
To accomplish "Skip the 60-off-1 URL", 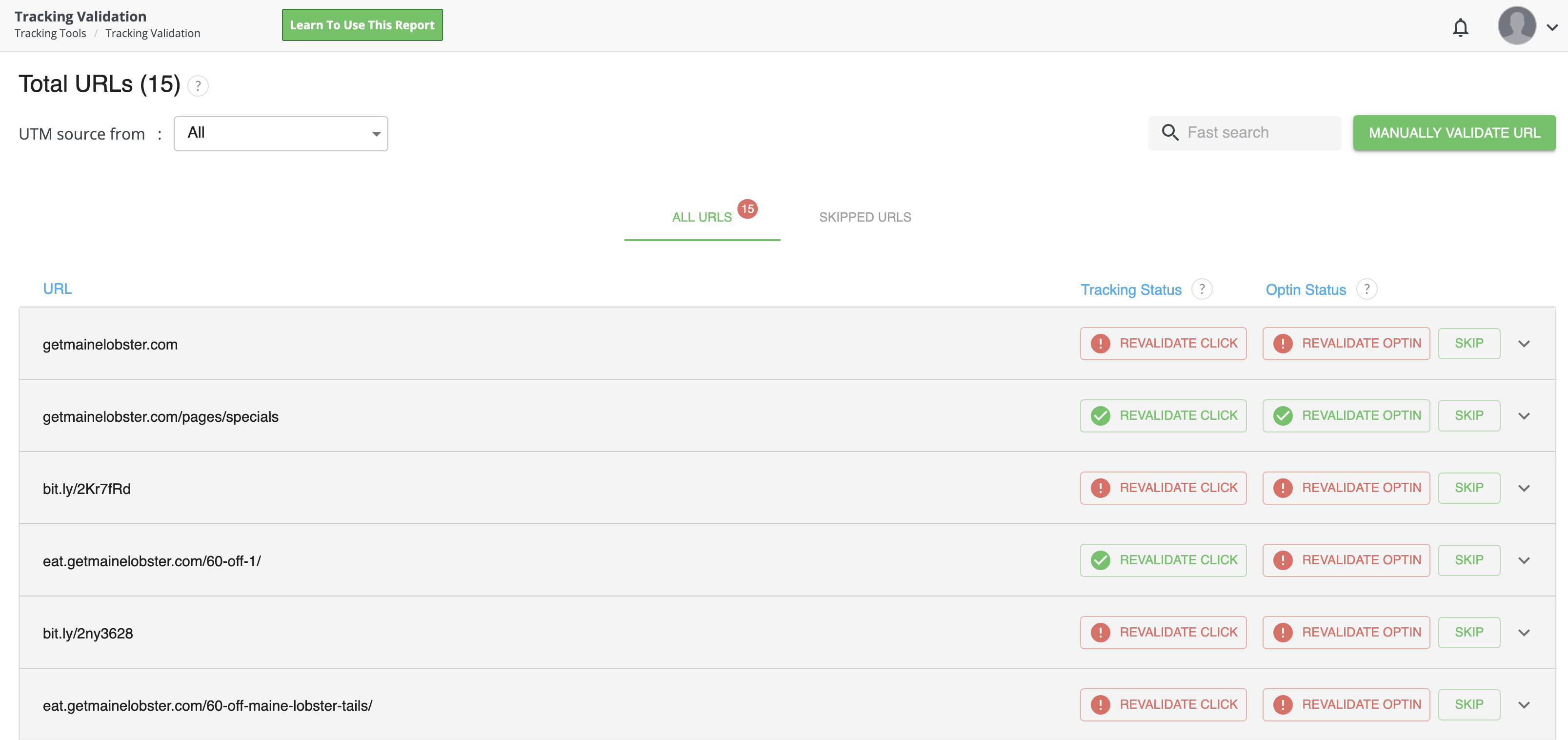I will [x=1469, y=560].
